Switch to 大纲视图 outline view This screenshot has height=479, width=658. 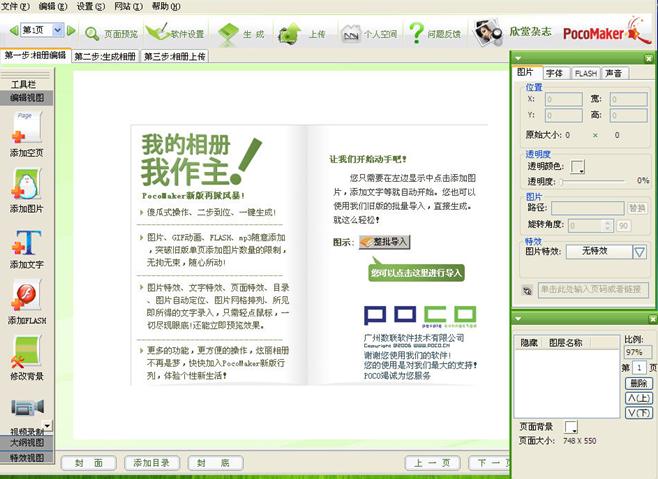pyautogui.click(x=27, y=442)
